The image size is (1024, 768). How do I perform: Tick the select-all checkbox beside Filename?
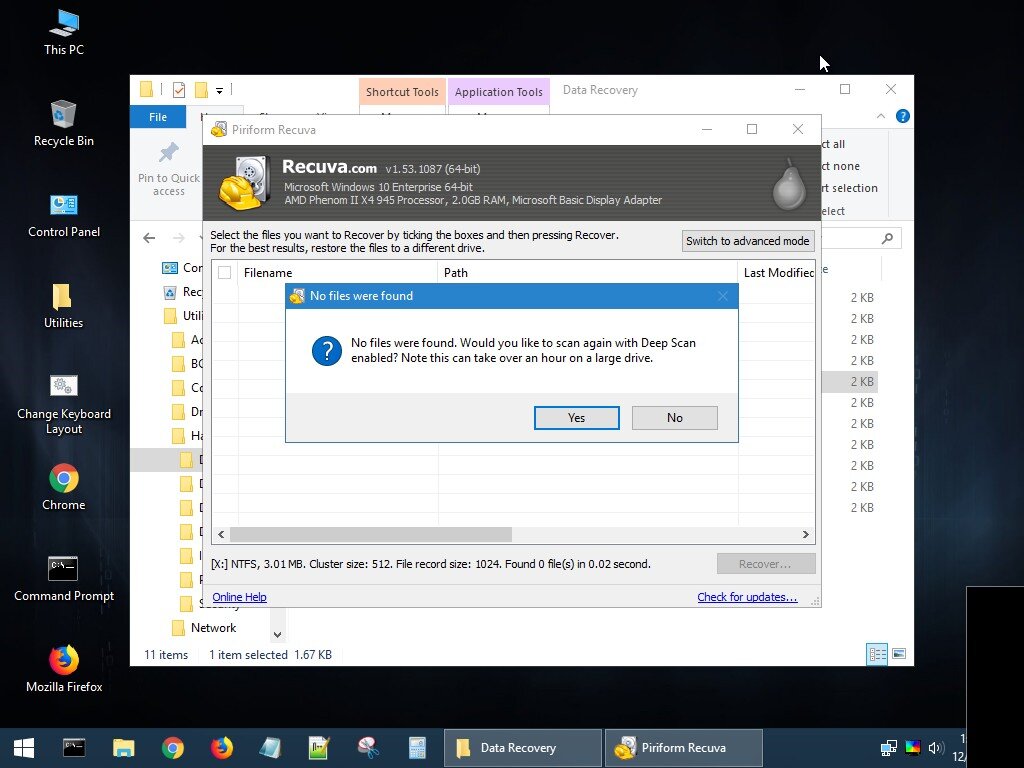click(x=225, y=273)
